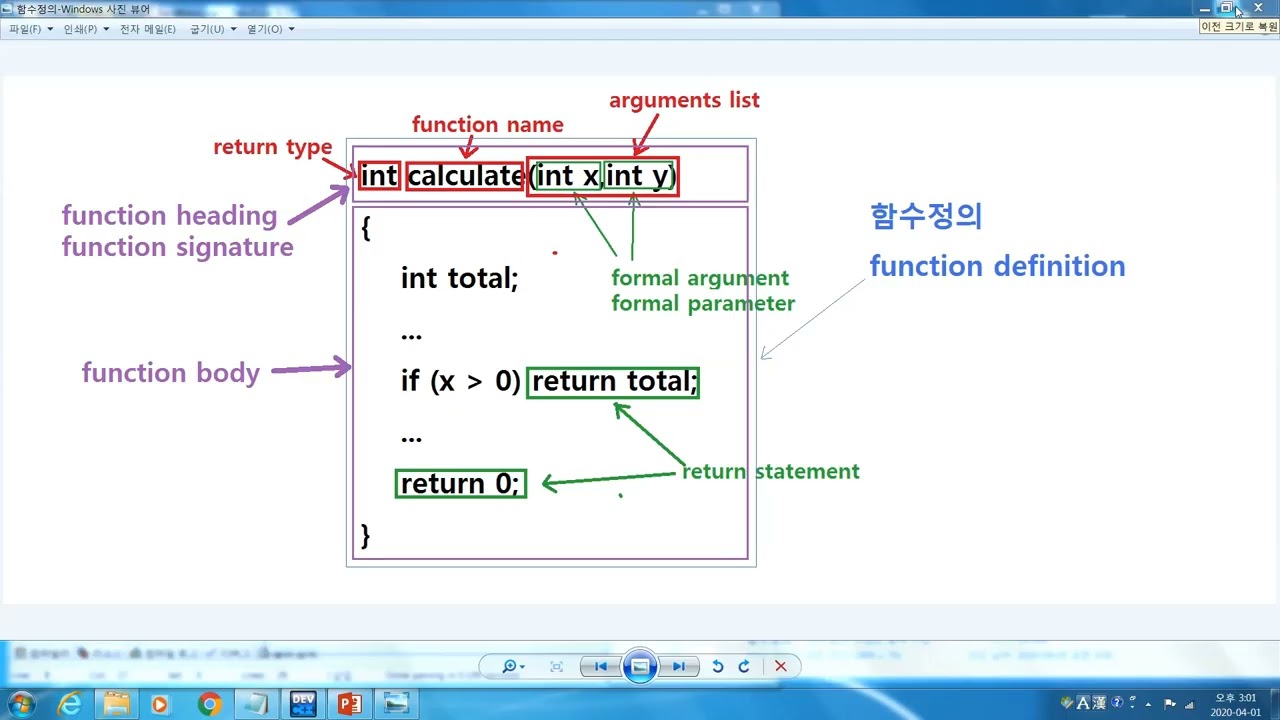Click the Hanja conversion 漢 tray button
1280x720 pixels.
pos(1099,703)
